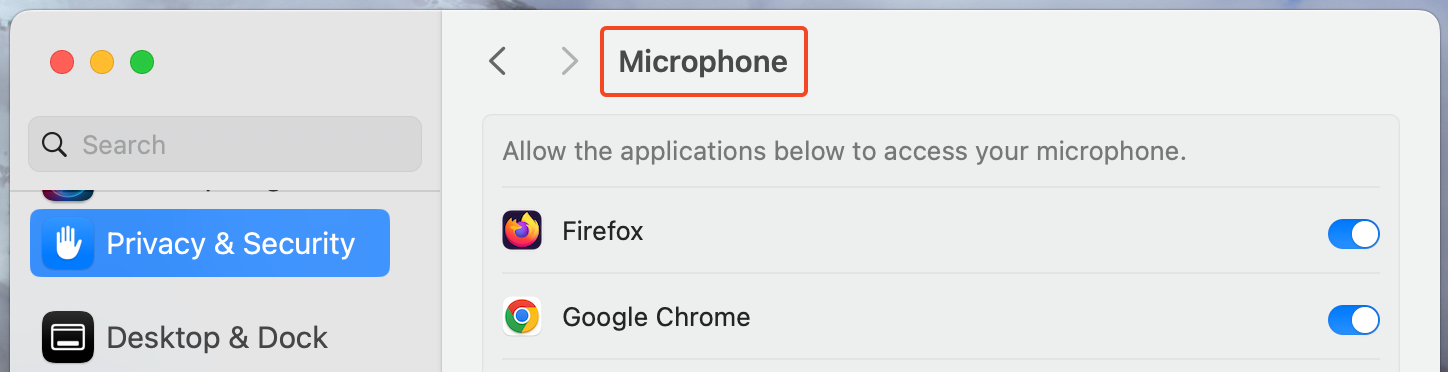Click the magnifying glass search icon
The width and height of the screenshot is (1448, 372).
point(54,144)
